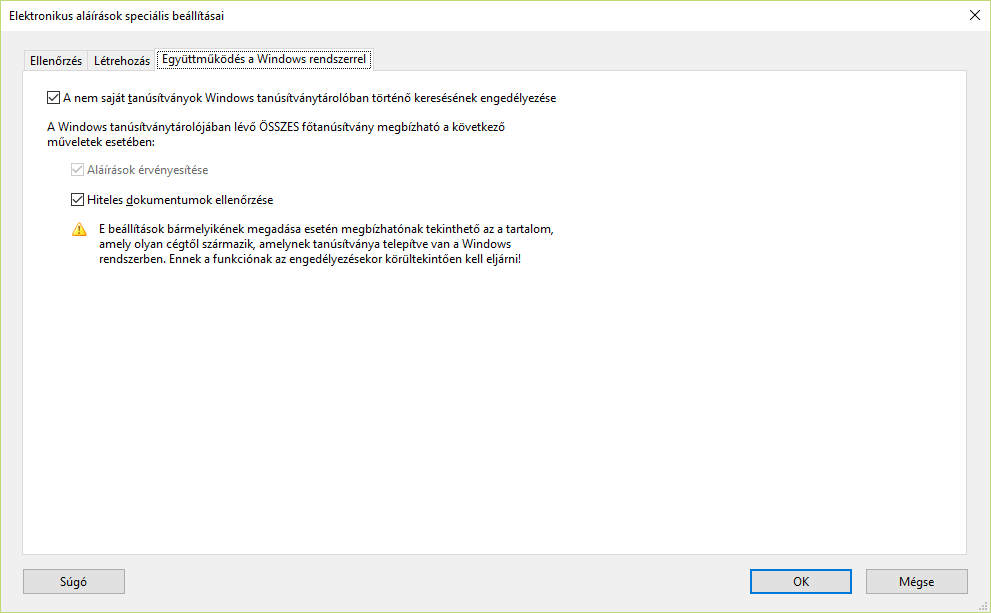Click the label text starting A nem saját tanúsítványok
Image resolution: width=991 pixels, height=613 pixels.
coord(309,99)
